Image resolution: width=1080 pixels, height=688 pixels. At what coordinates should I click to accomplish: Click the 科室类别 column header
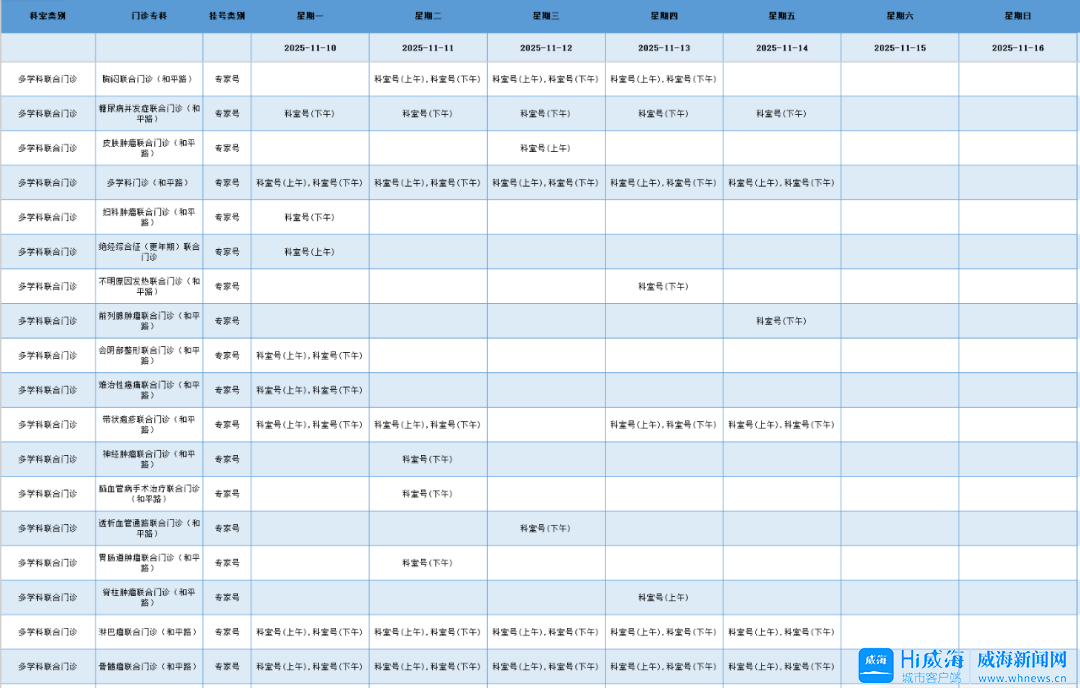coord(48,17)
